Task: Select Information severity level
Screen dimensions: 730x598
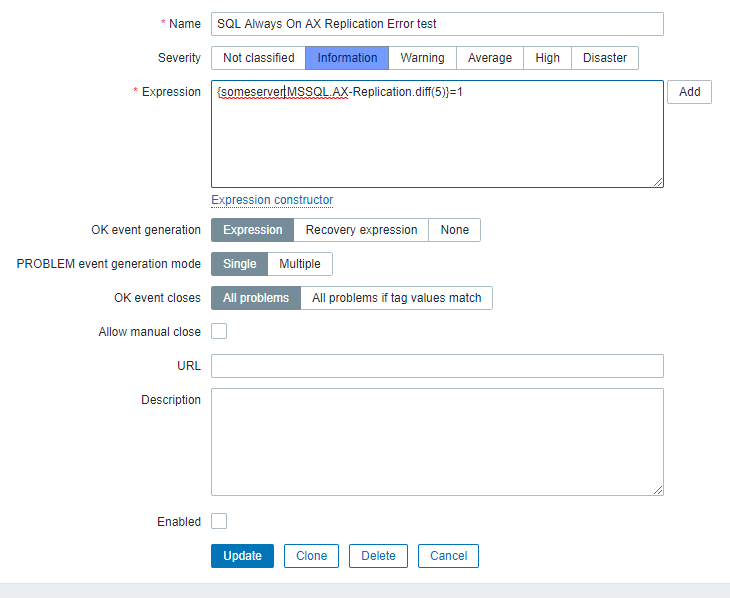Action: (347, 58)
